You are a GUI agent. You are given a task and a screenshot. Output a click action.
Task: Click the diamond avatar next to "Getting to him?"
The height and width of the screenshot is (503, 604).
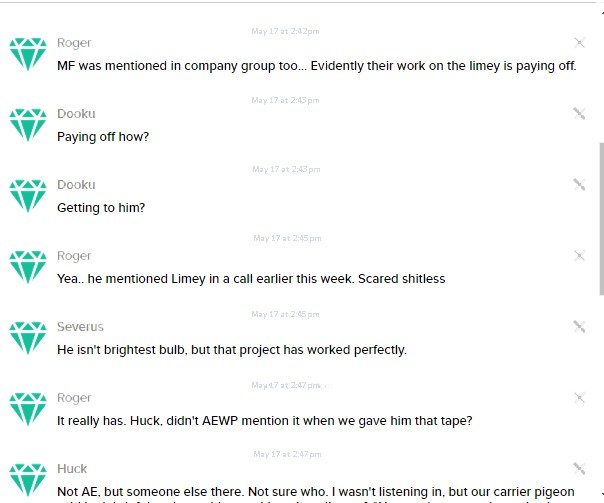click(x=27, y=196)
